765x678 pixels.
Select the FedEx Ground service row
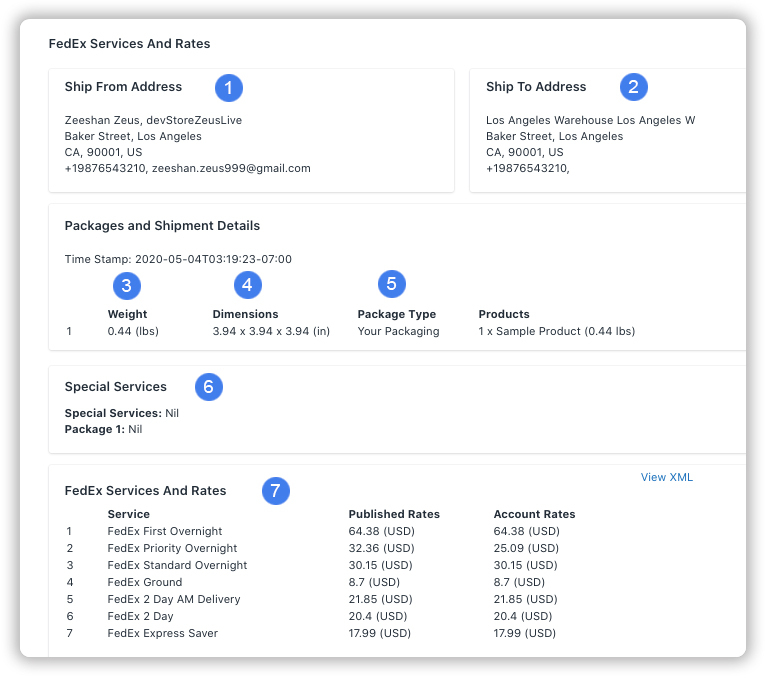point(313,582)
